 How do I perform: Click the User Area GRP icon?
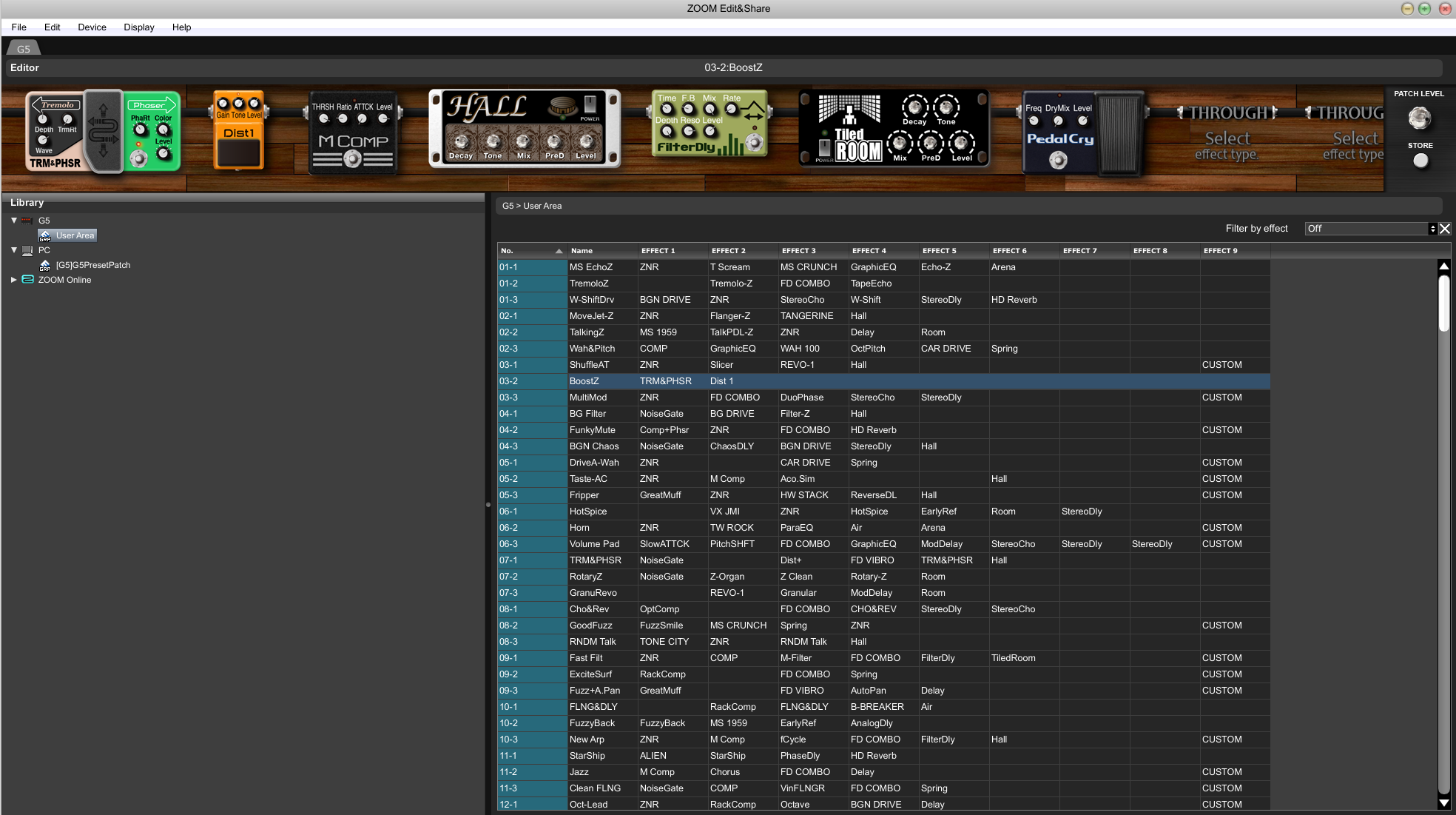(45, 235)
